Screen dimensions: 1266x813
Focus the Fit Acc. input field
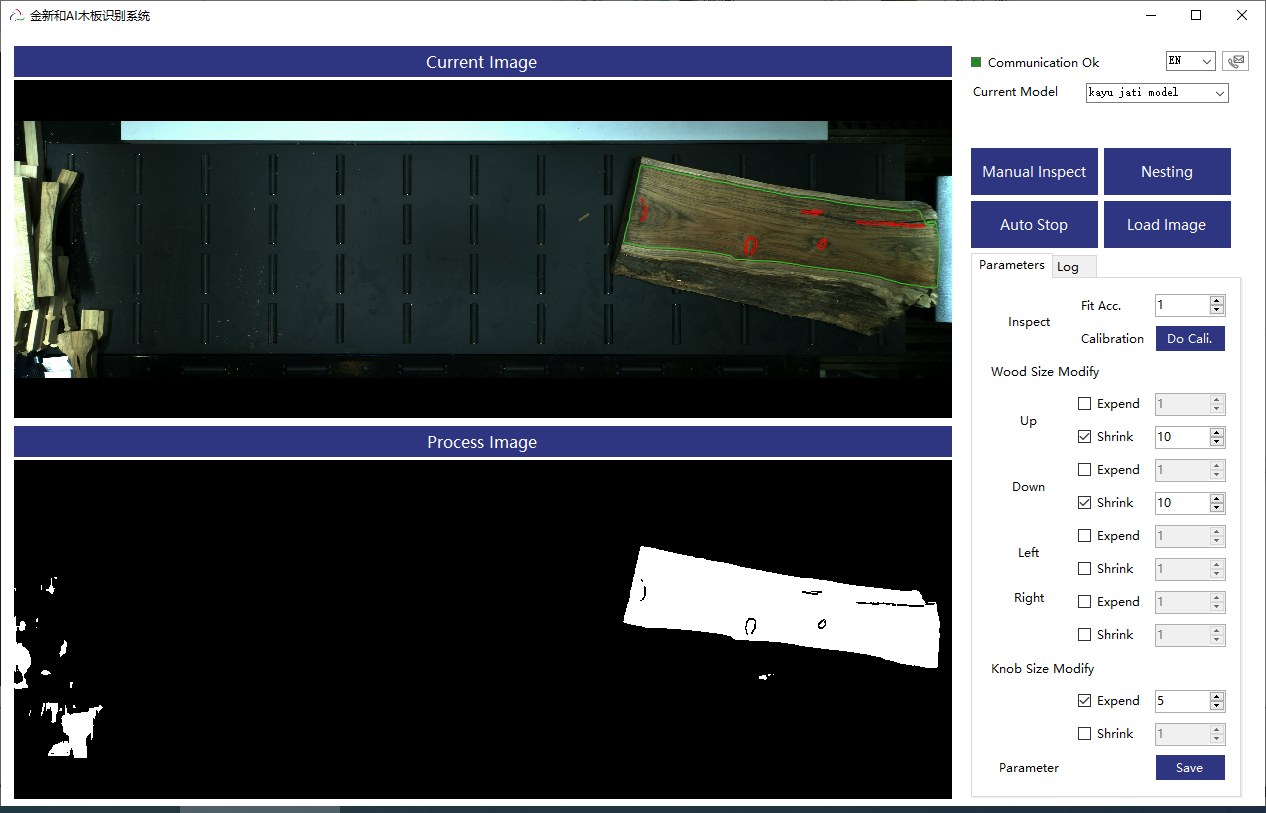(1182, 305)
